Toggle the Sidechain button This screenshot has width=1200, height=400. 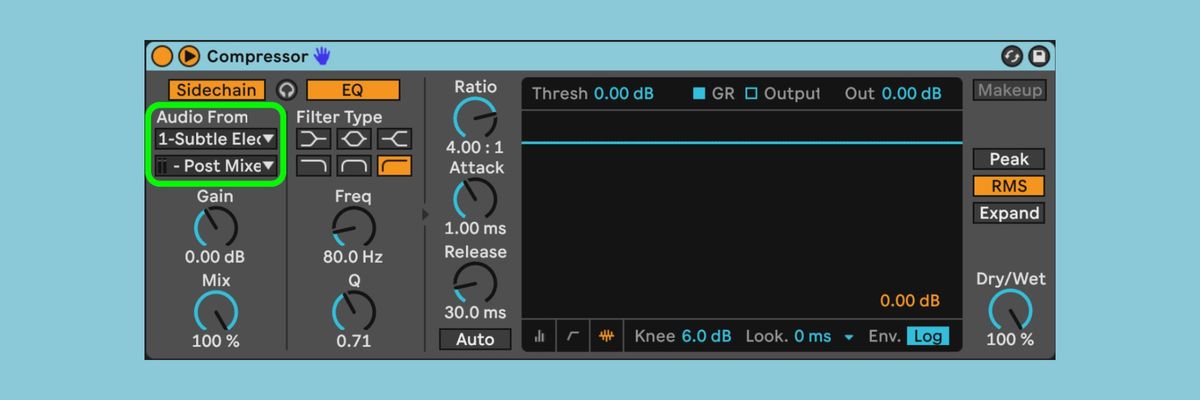coord(216,90)
